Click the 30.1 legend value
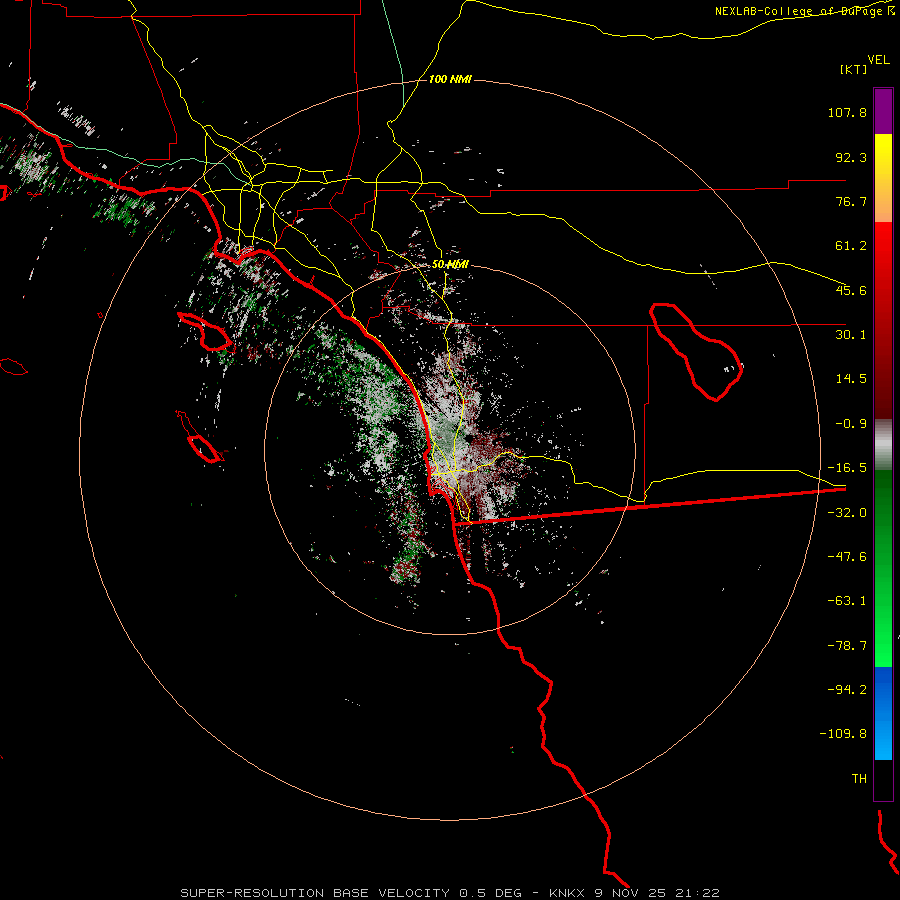Image resolution: width=900 pixels, height=900 pixels. (x=851, y=335)
